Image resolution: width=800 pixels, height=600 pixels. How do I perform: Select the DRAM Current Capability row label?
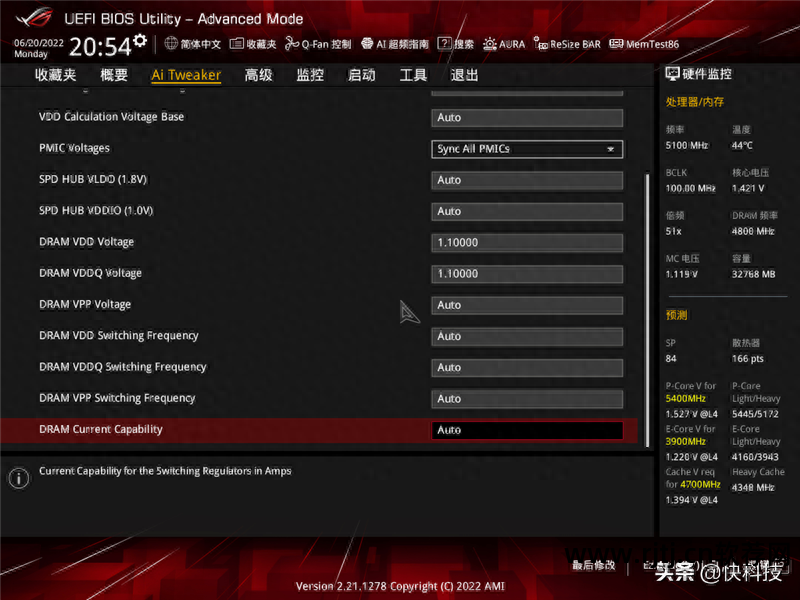101,429
